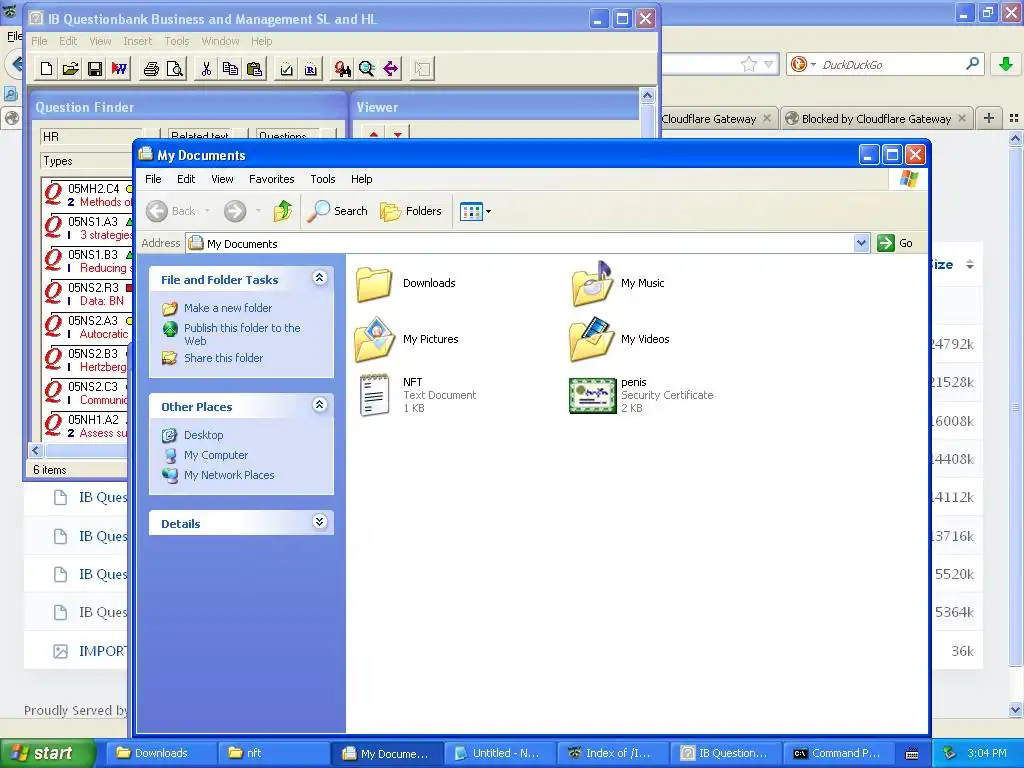The height and width of the screenshot is (768, 1024).
Task: Select the NFT text document
Action: pos(415,395)
